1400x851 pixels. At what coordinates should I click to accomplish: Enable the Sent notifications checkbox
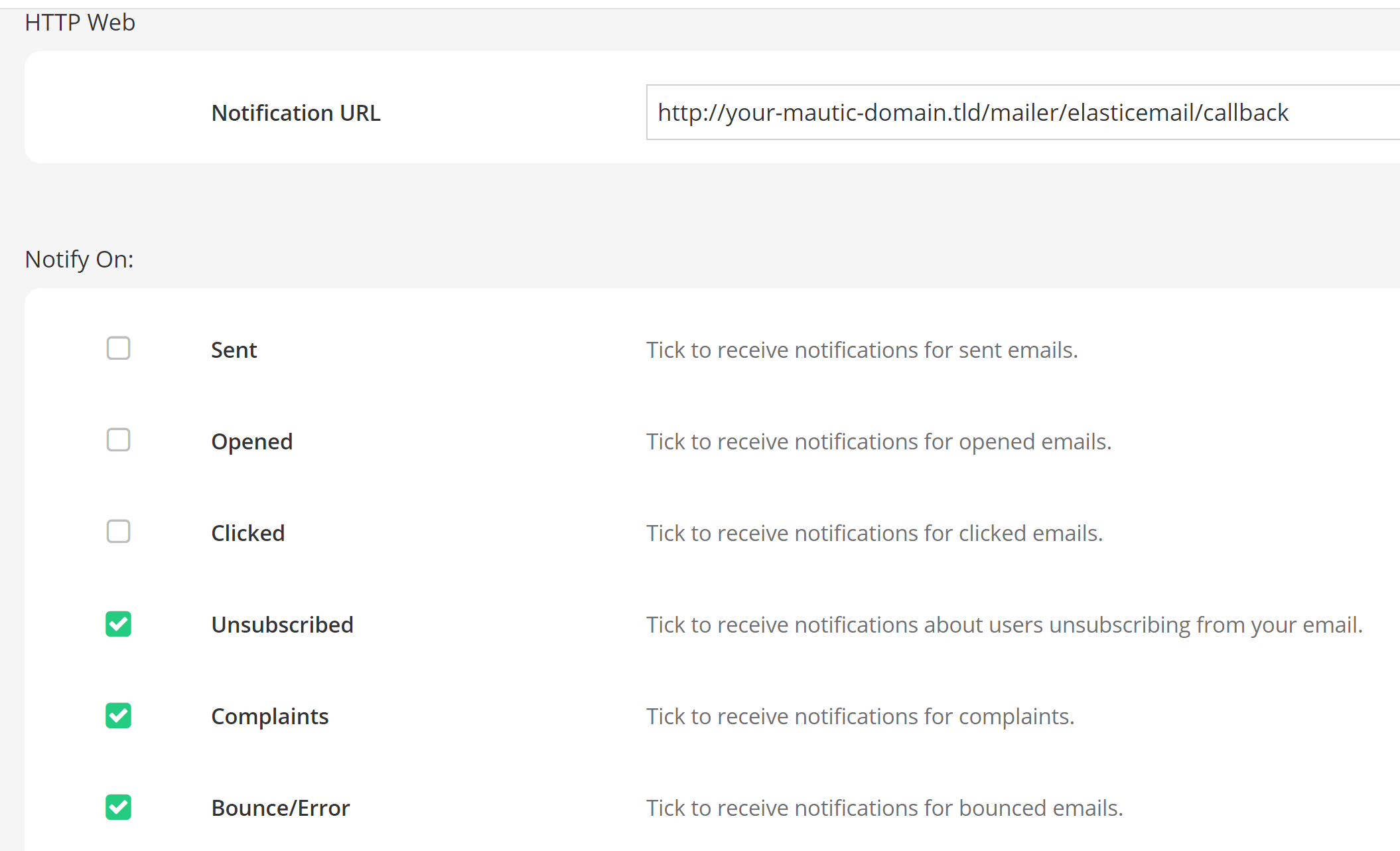(118, 348)
